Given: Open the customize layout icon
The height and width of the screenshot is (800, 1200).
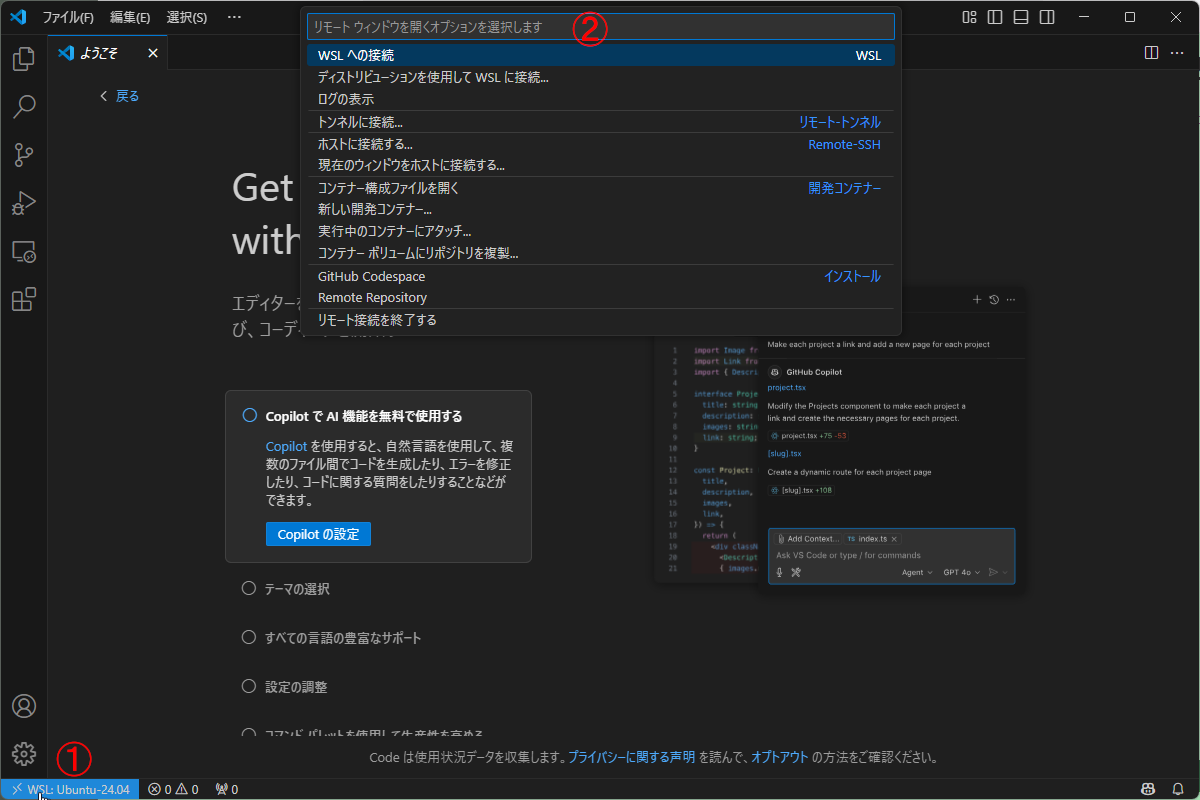Looking at the screenshot, I should [969, 17].
